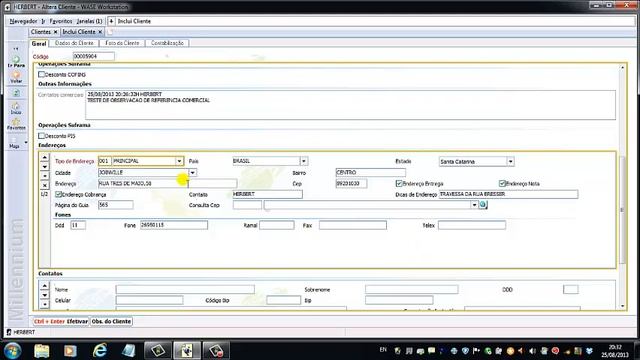Screen dimensions: 640x360
Task: Switch to the Foto do Cliente tab
Action: (122, 43)
